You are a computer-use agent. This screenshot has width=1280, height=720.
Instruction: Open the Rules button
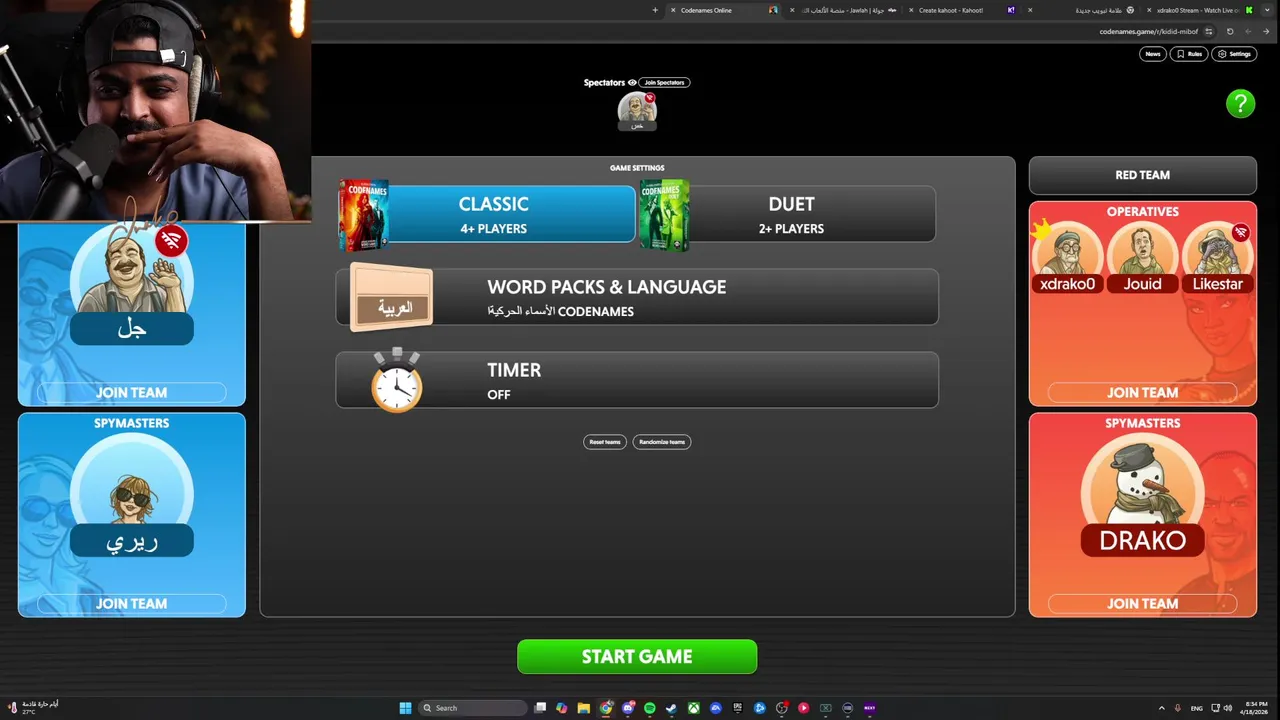click(1189, 54)
